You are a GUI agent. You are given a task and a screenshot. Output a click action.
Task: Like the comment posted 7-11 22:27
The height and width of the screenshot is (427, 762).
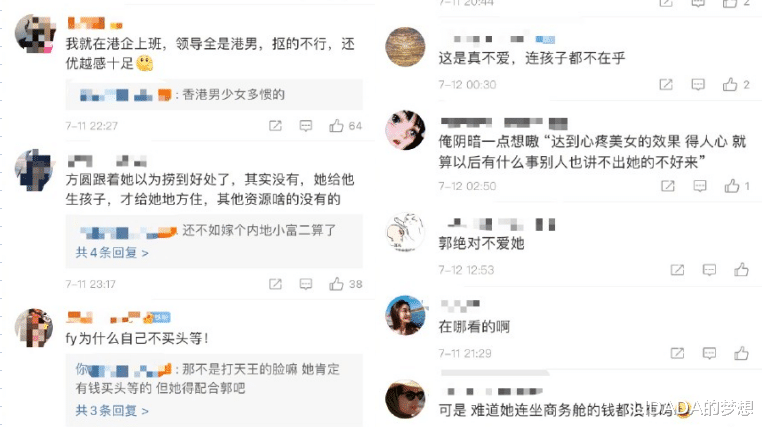[x=336, y=126]
